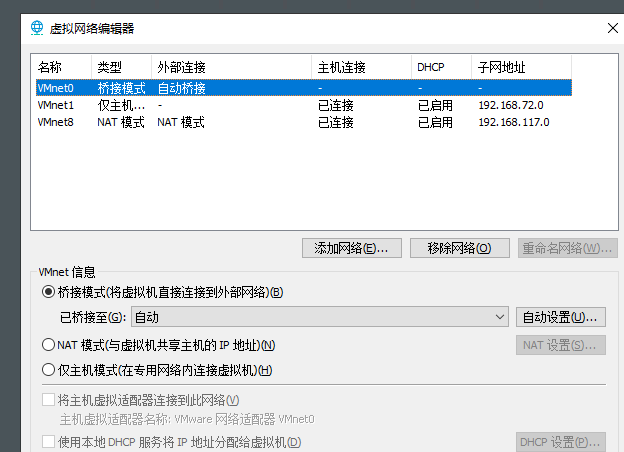Select the NAT 模式 radio button

pyautogui.click(x=48, y=345)
